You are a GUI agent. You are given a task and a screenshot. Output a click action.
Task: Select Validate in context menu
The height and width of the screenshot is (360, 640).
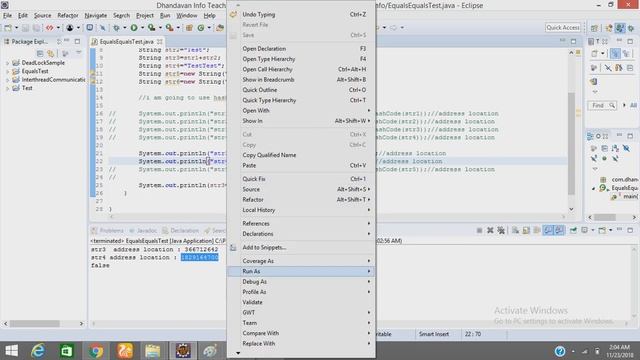(301, 302)
